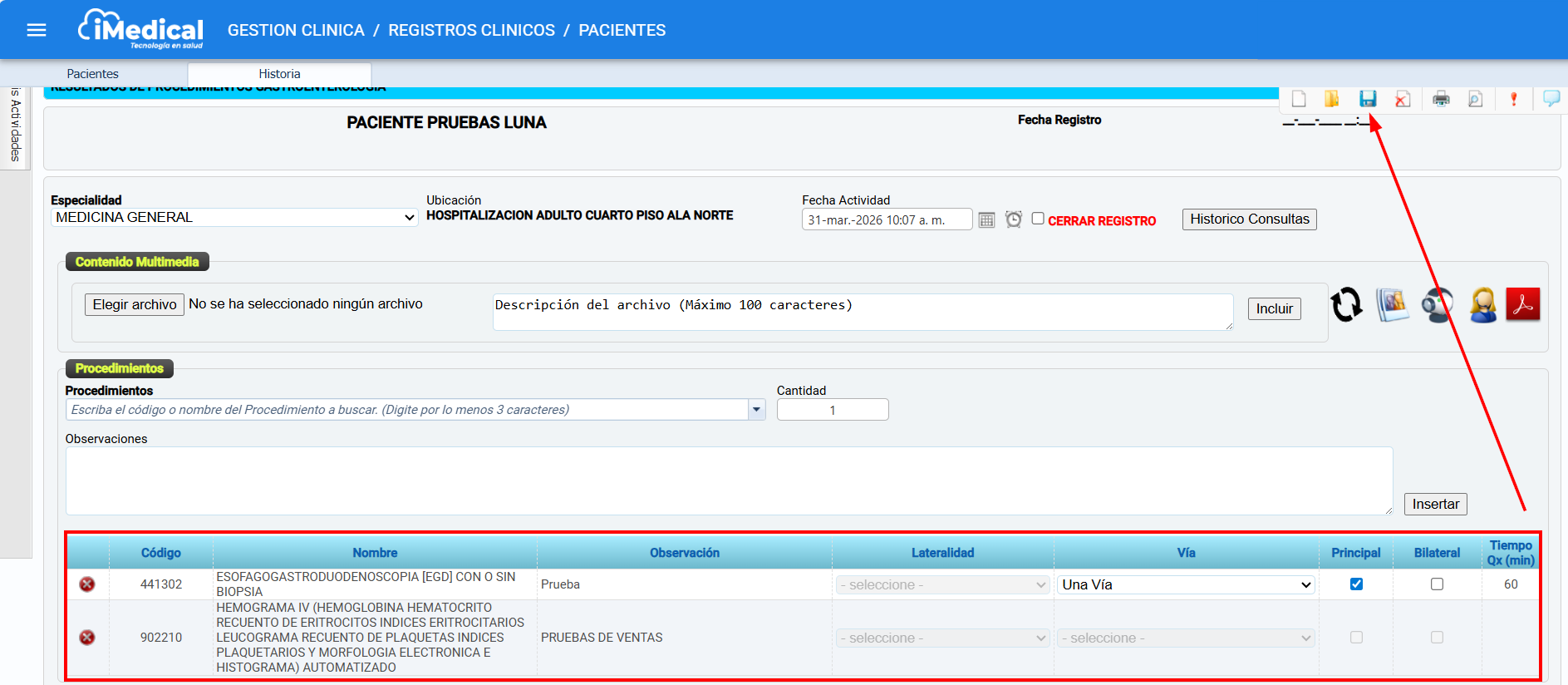The height and width of the screenshot is (685, 1568).
Task: Select the Historia tab
Action: (x=279, y=74)
